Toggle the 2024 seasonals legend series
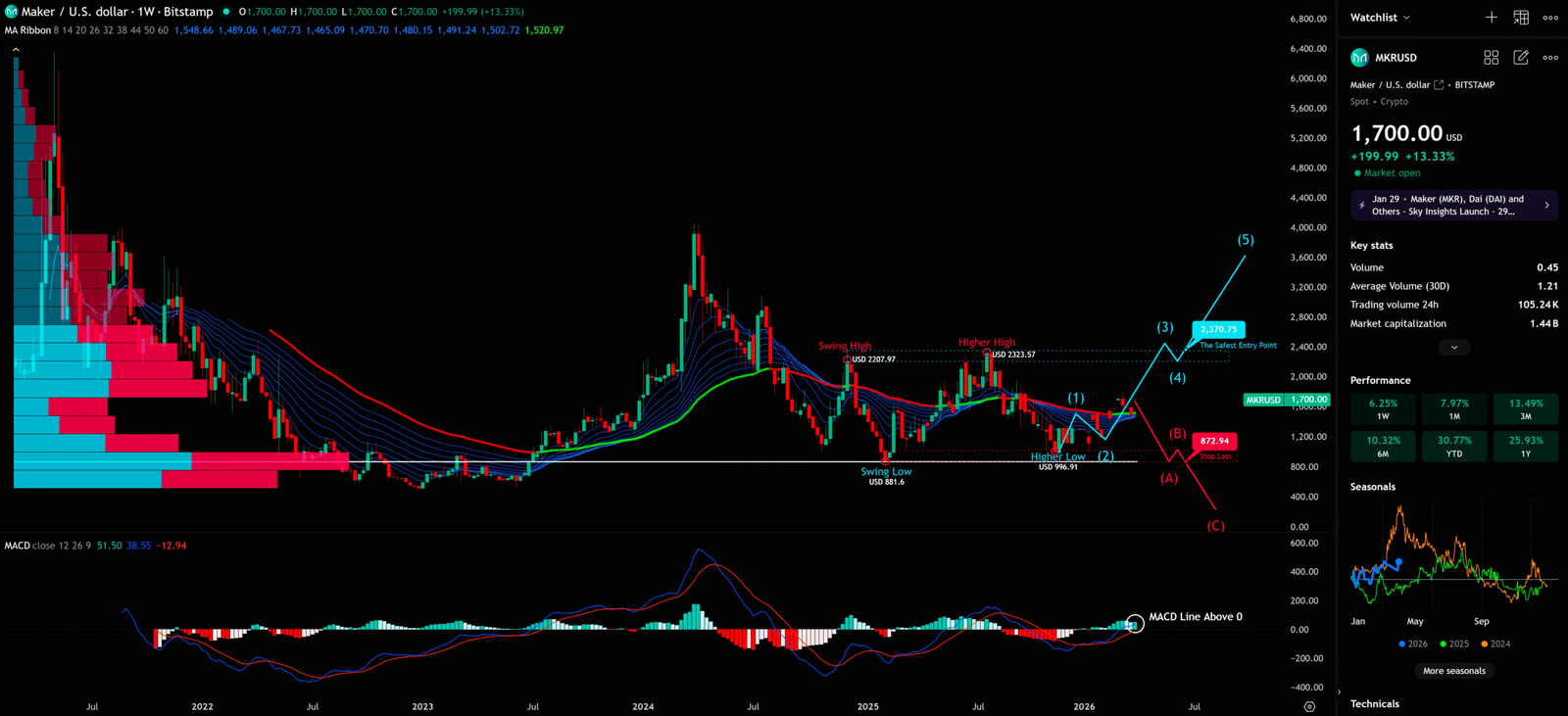This screenshot has height=716, width=1568. (x=1495, y=644)
